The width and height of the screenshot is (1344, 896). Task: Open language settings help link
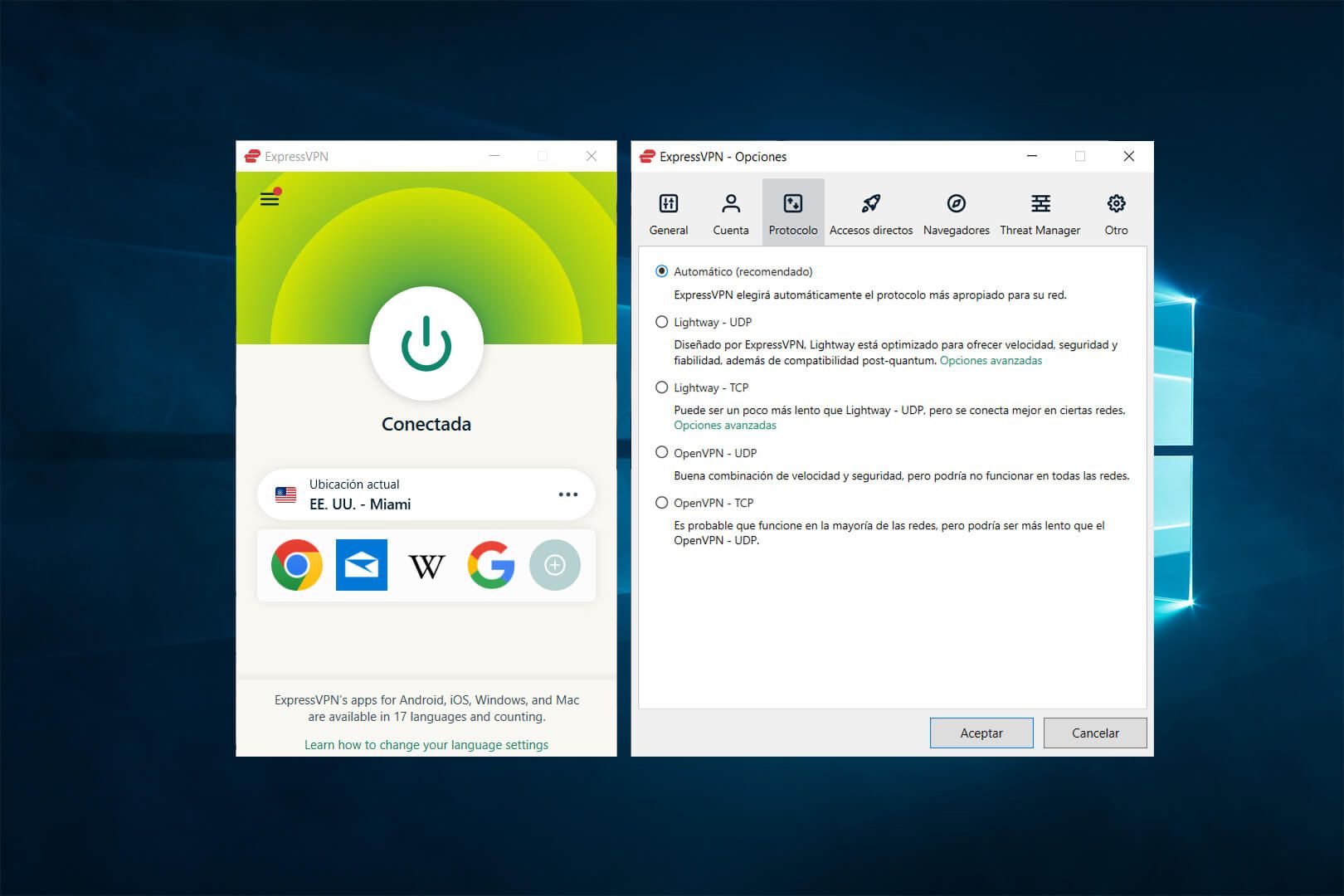[426, 745]
